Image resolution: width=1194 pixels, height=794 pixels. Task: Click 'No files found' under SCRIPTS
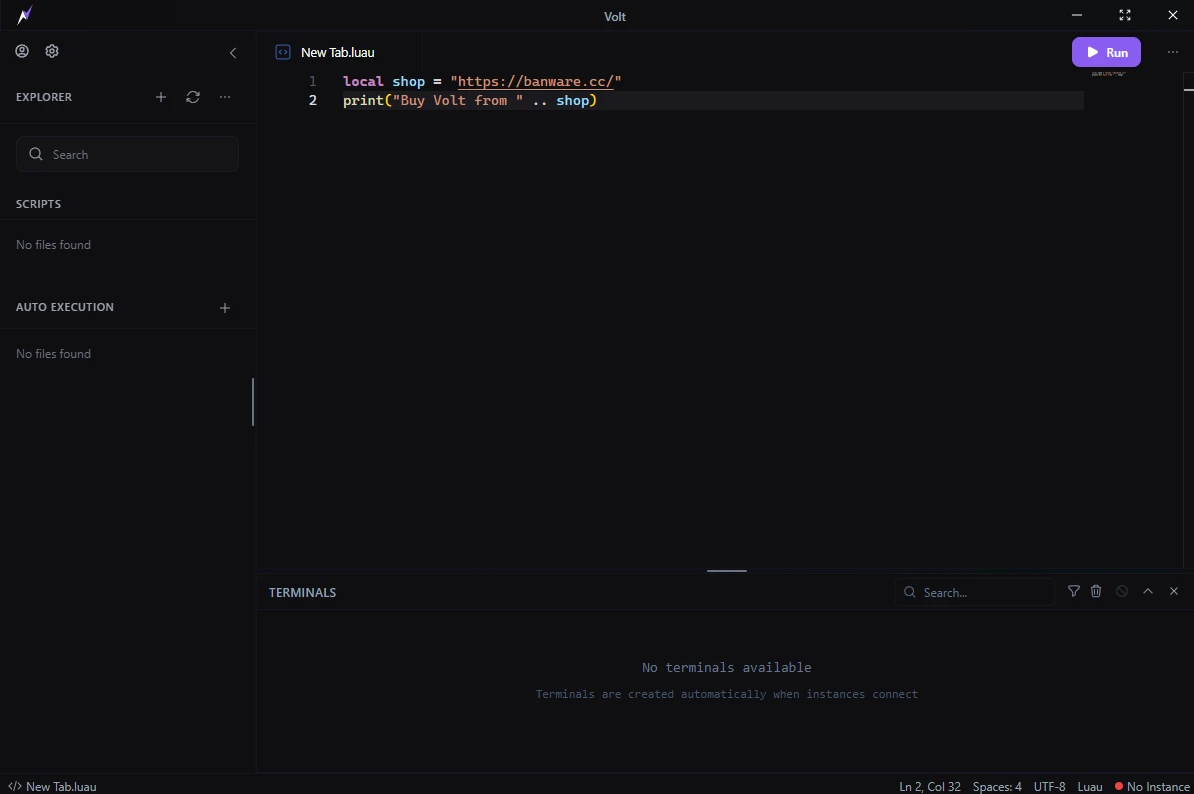(x=53, y=244)
